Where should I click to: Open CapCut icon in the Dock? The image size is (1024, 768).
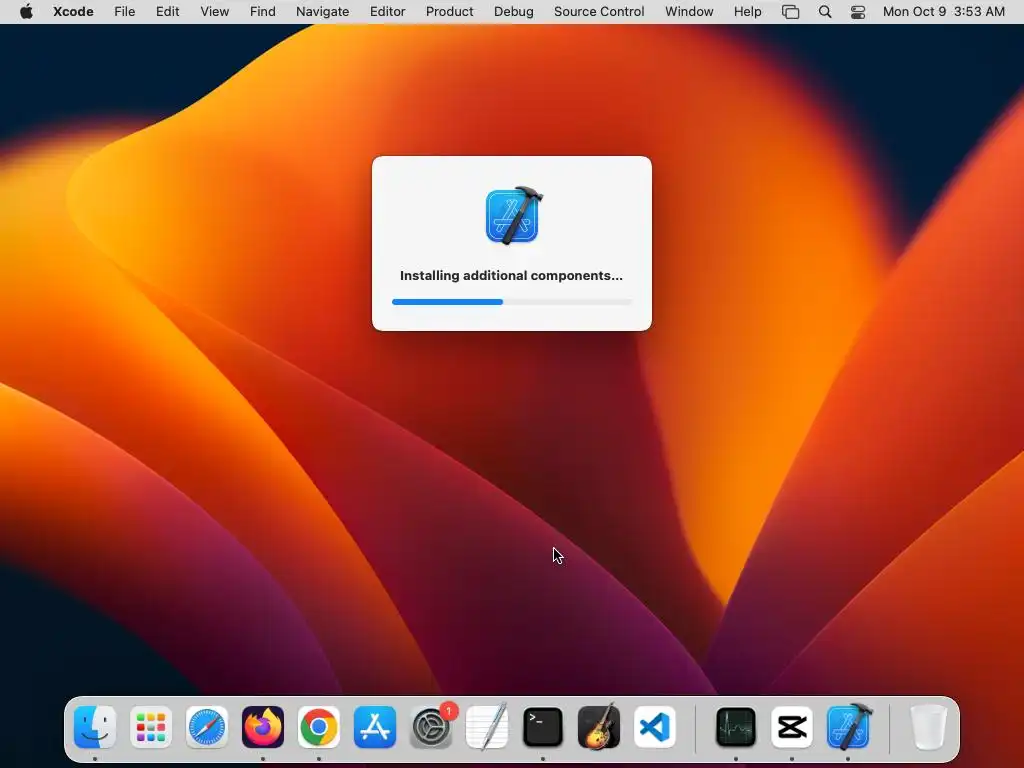(x=792, y=727)
